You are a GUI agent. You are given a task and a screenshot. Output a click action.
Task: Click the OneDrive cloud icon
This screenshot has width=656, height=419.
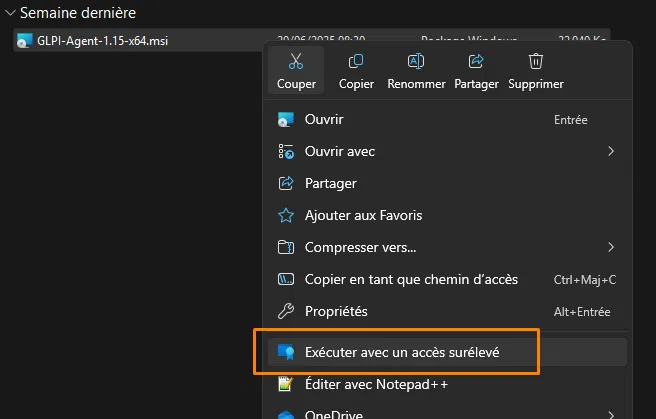click(286, 415)
